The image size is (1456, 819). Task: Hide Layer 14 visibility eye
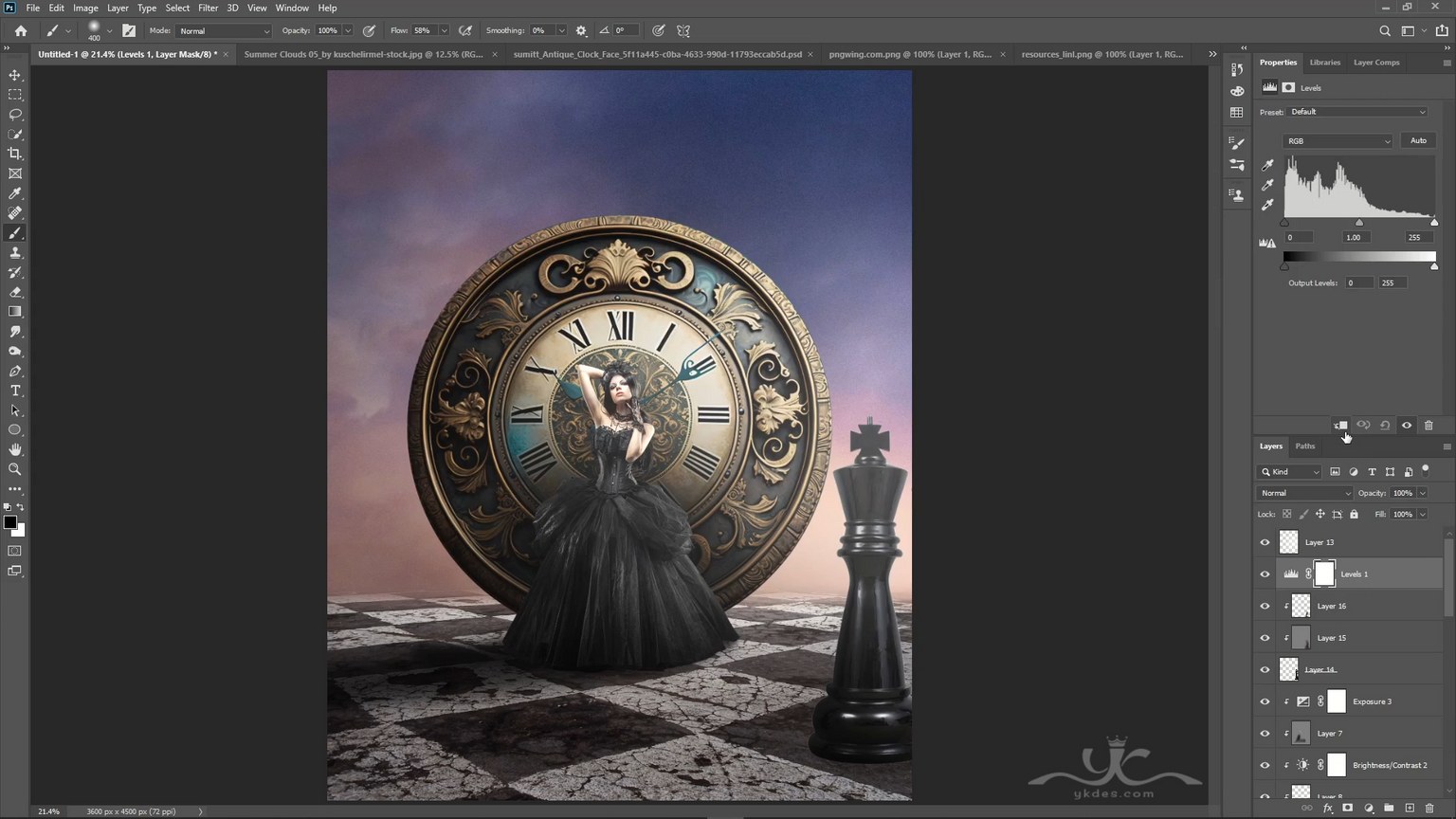tap(1265, 670)
